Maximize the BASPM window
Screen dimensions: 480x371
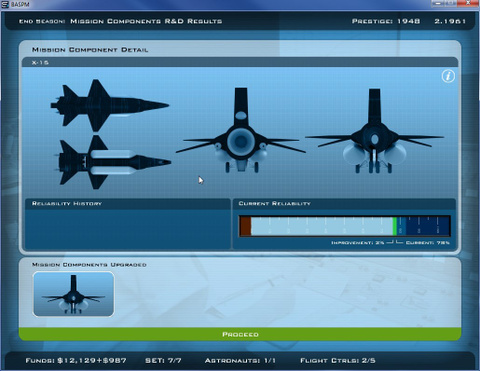451,3
